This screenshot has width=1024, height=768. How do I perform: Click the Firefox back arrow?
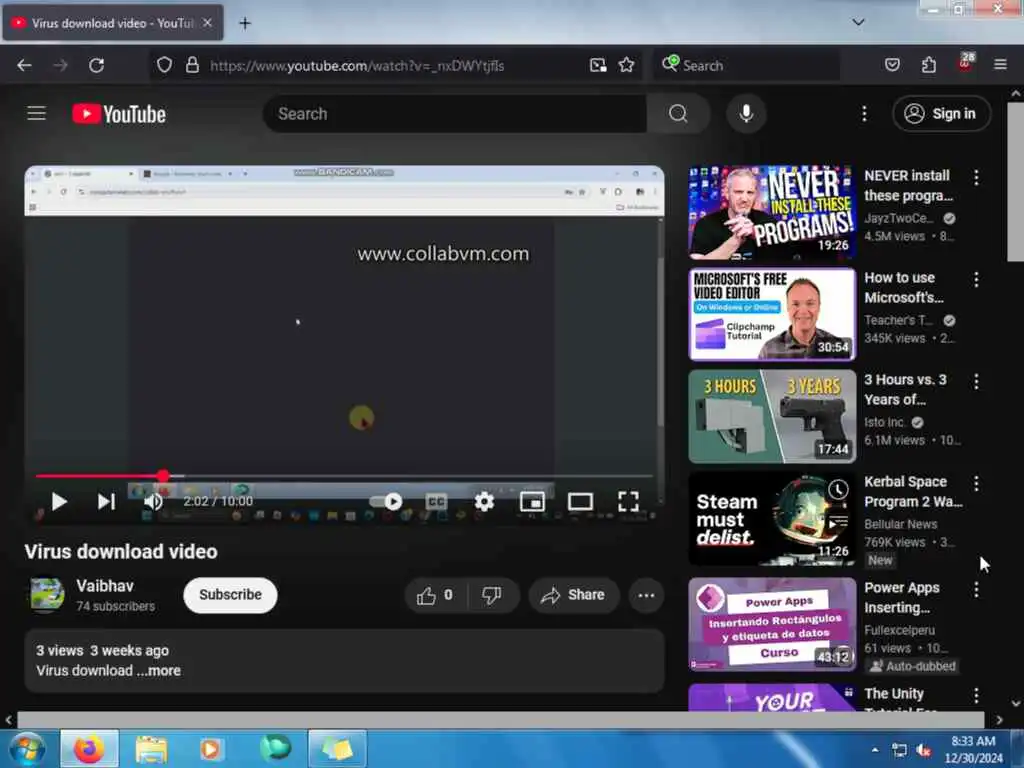[24, 65]
